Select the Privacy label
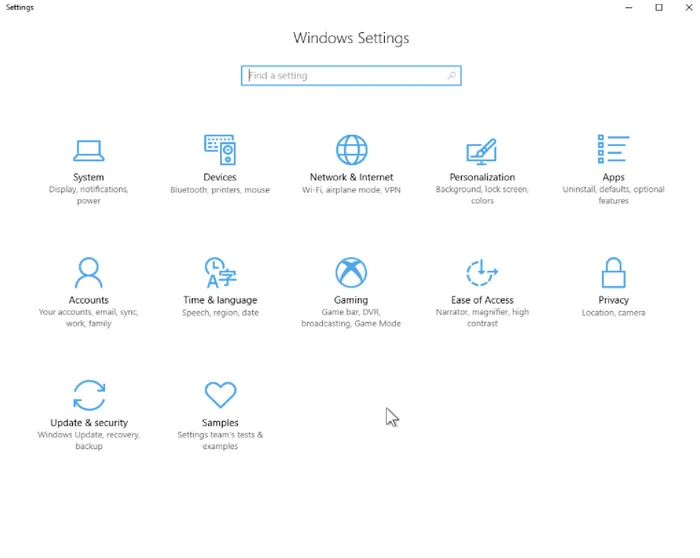 click(613, 300)
